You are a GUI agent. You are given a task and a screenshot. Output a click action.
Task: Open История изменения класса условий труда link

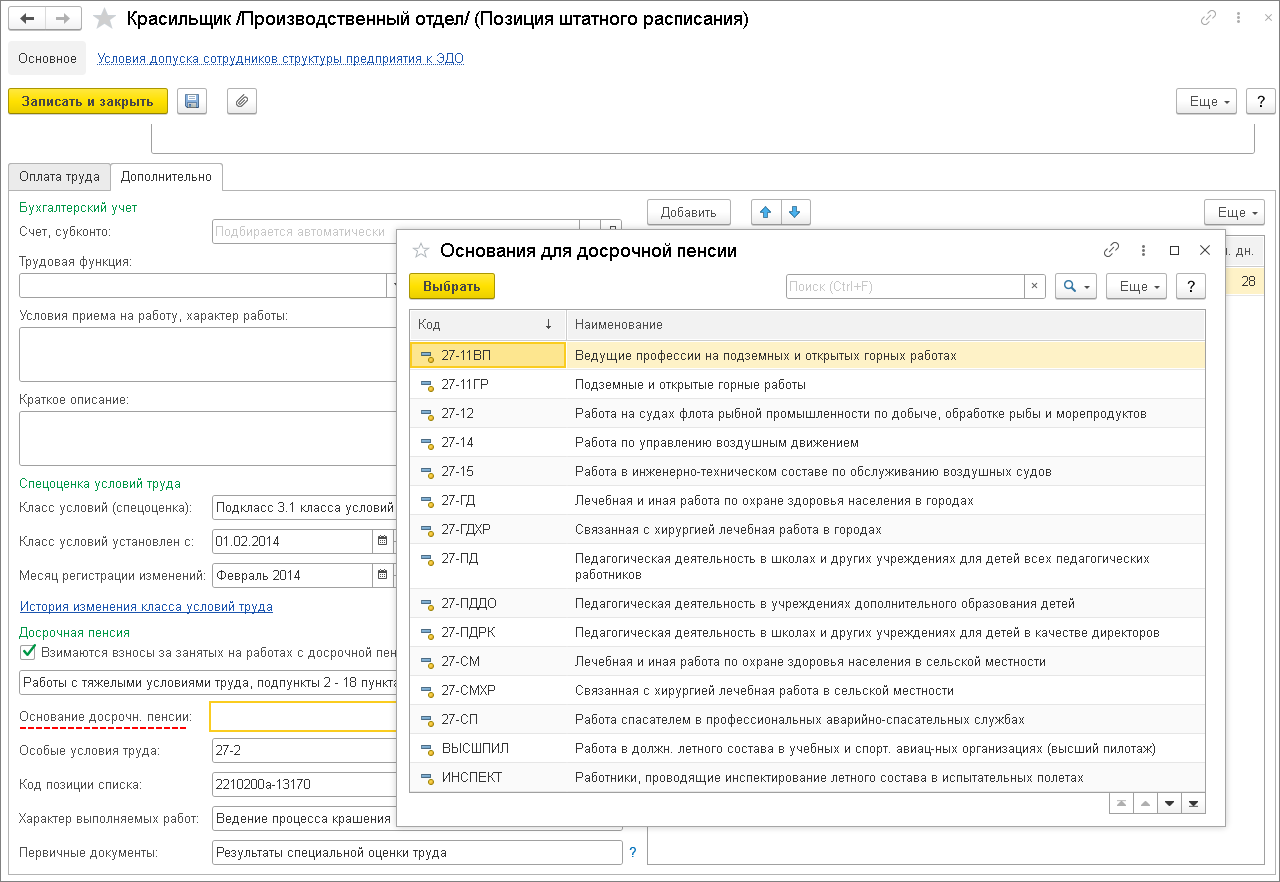[146, 606]
